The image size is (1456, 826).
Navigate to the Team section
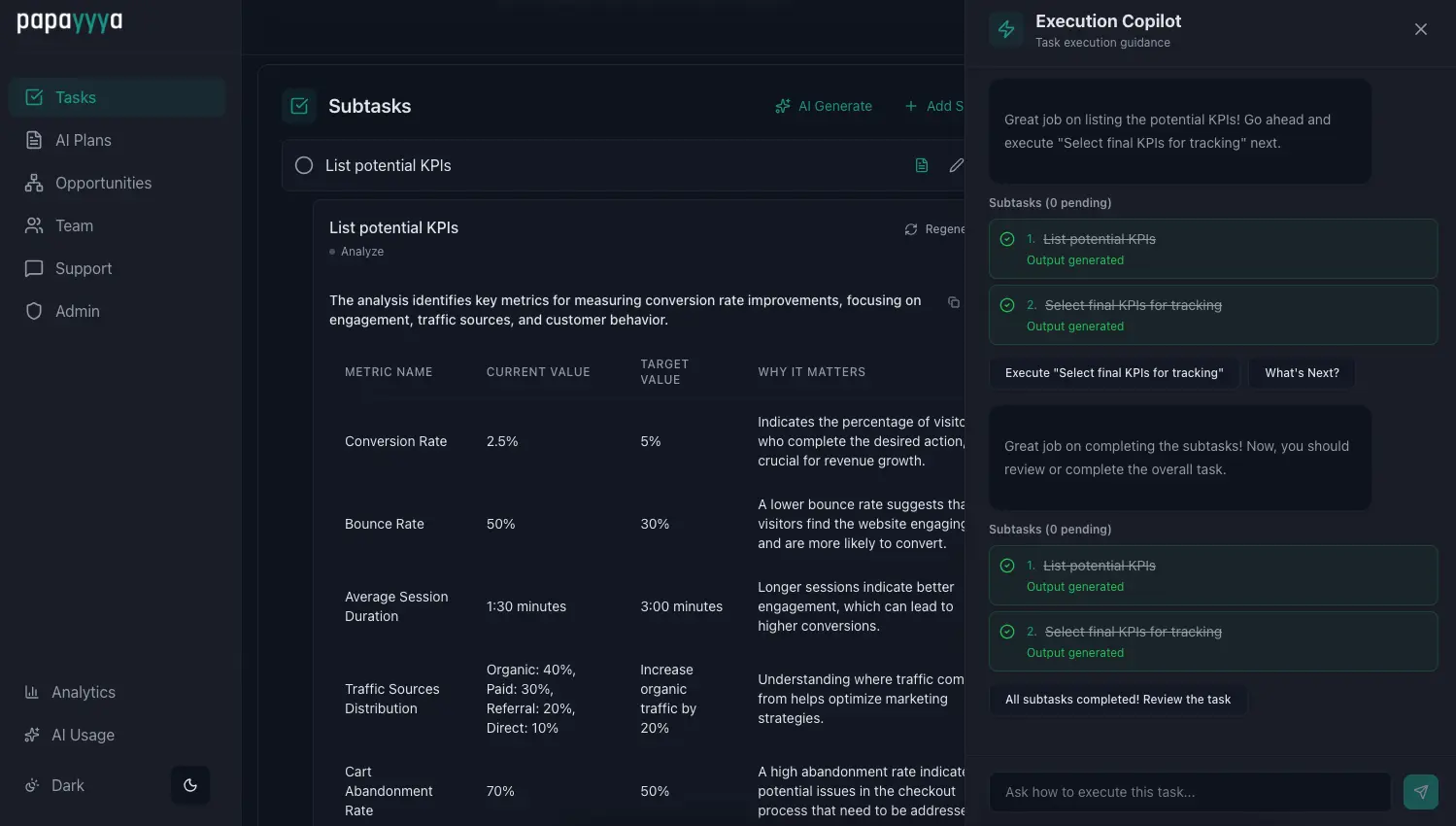73,224
